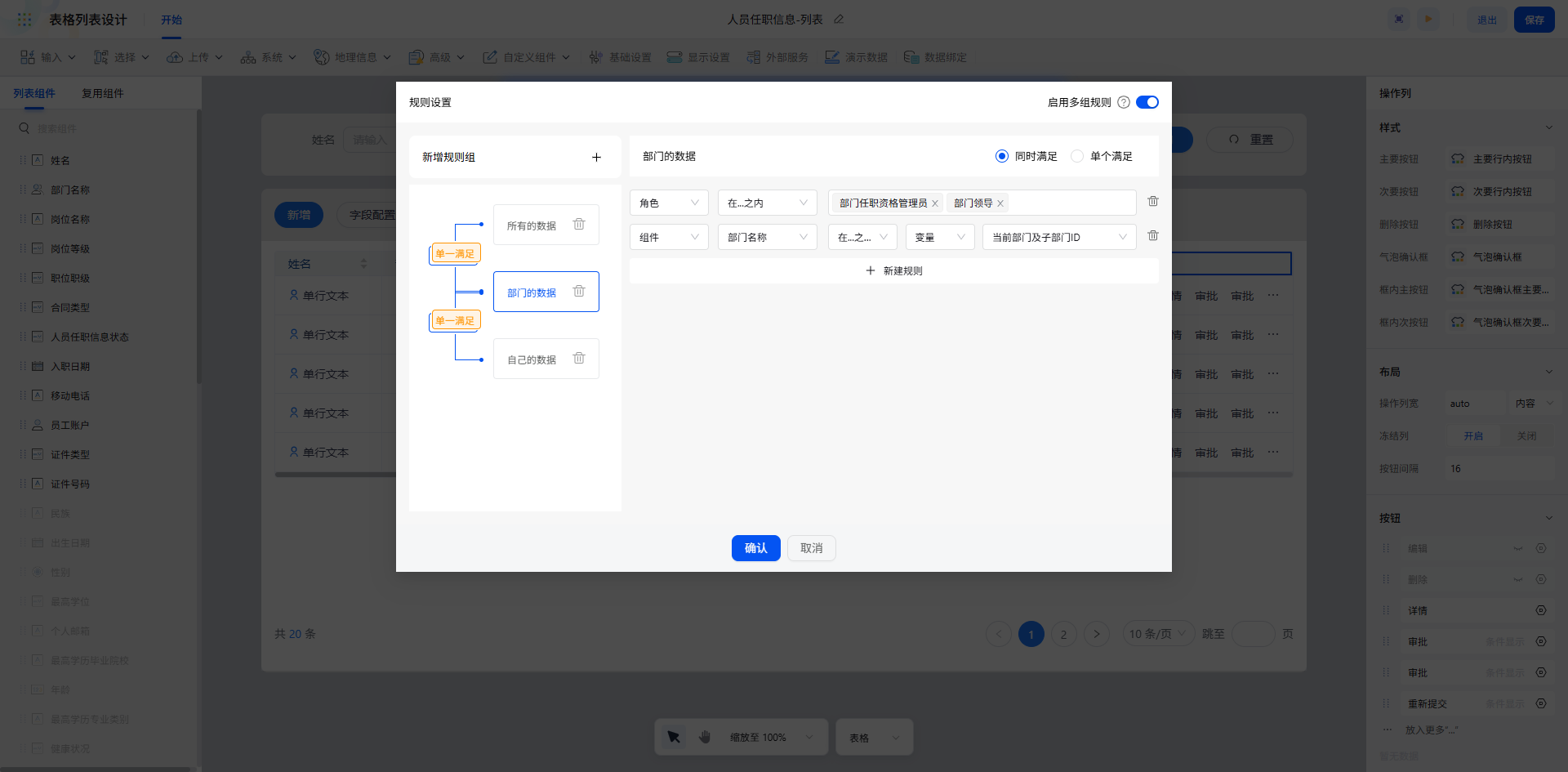
Task: Click the 确认 button
Action: pyautogui.click(x=756, y=548)
